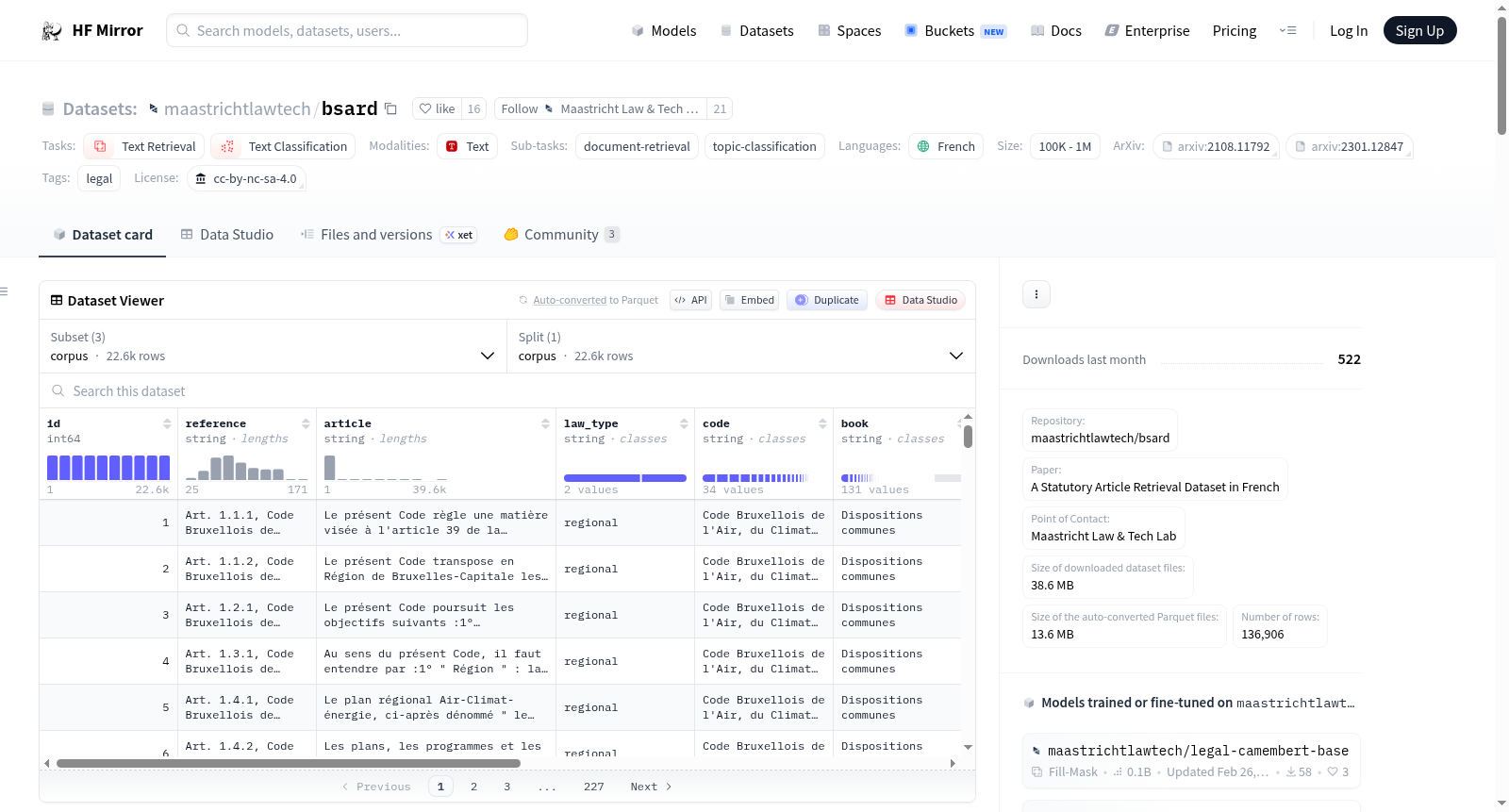Open the Spaces menu item

point(850,31)
